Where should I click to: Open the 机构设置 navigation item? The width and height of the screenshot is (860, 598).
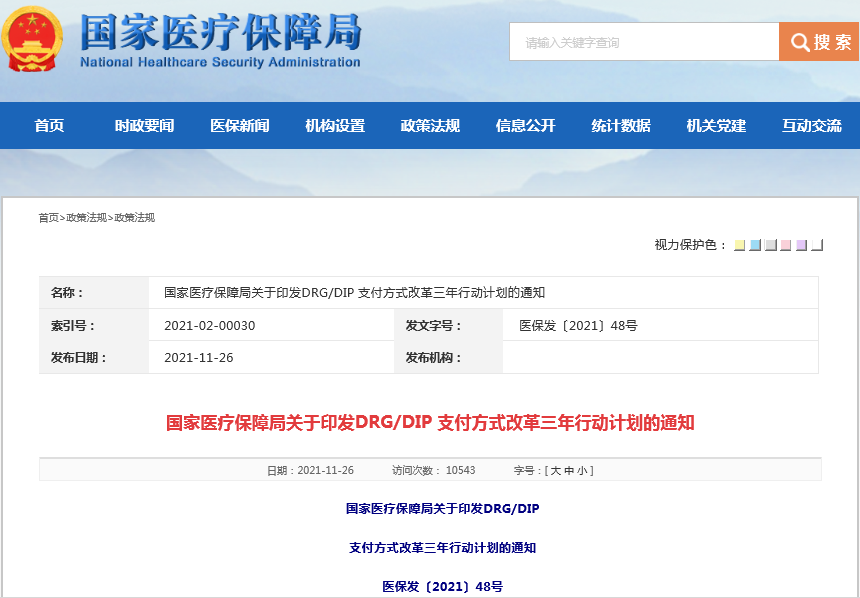pos(335,126)
